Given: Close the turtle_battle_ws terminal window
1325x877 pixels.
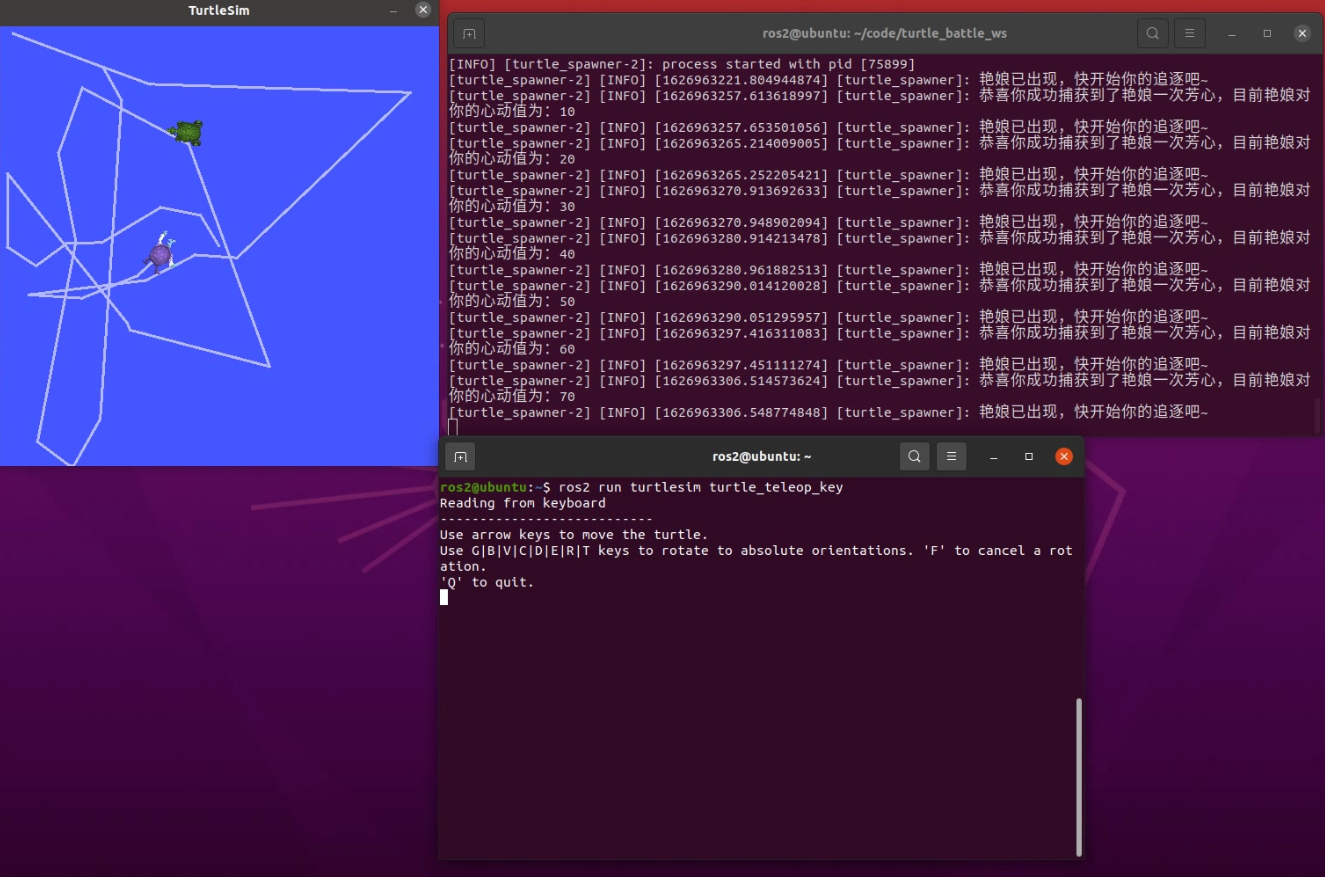Looking at the screenshot, I should (1302, 34).
